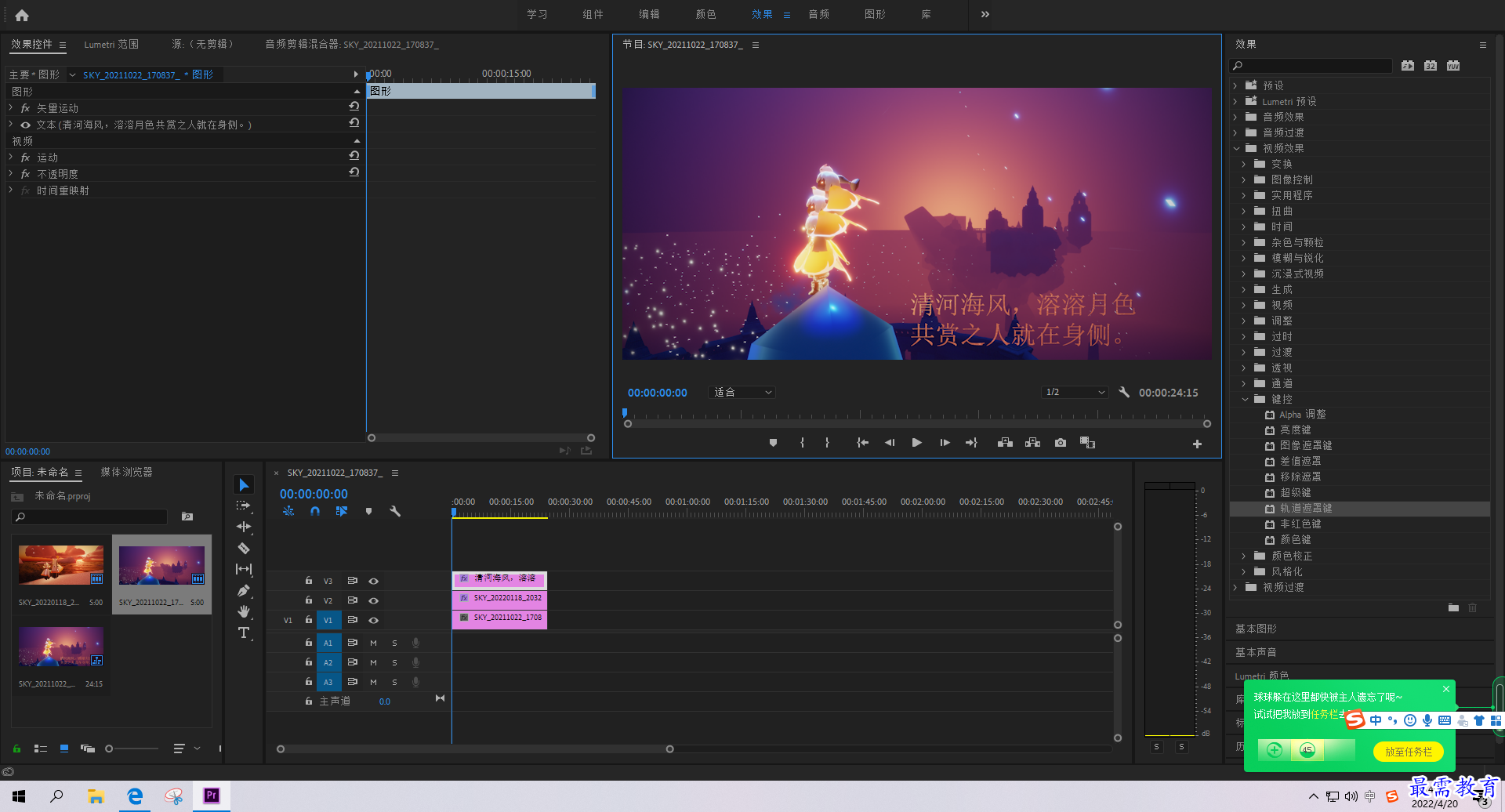Toggle Linked Selection in timeline
The height and width of the screenshot is (812, 1505).
coord(342,511)
